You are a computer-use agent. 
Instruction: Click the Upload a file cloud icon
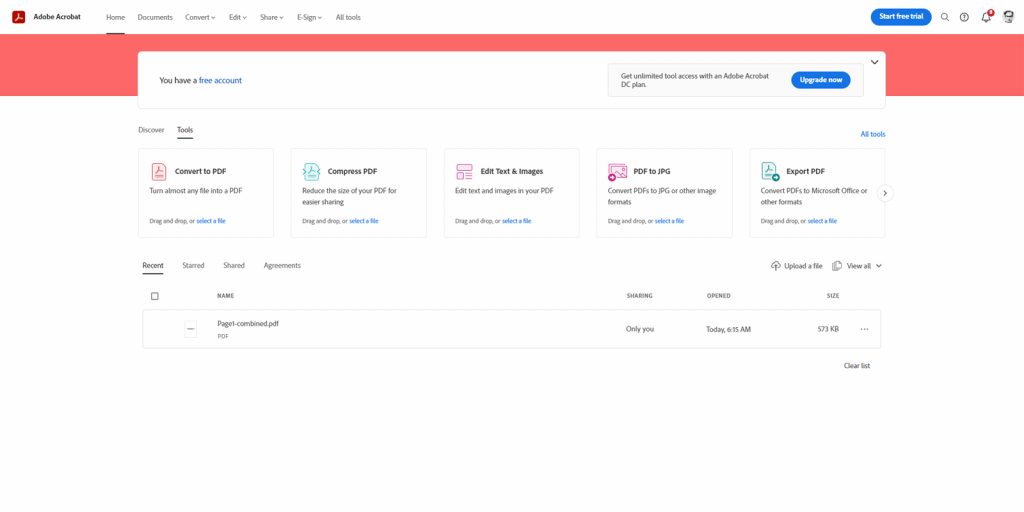click(776, 266)
